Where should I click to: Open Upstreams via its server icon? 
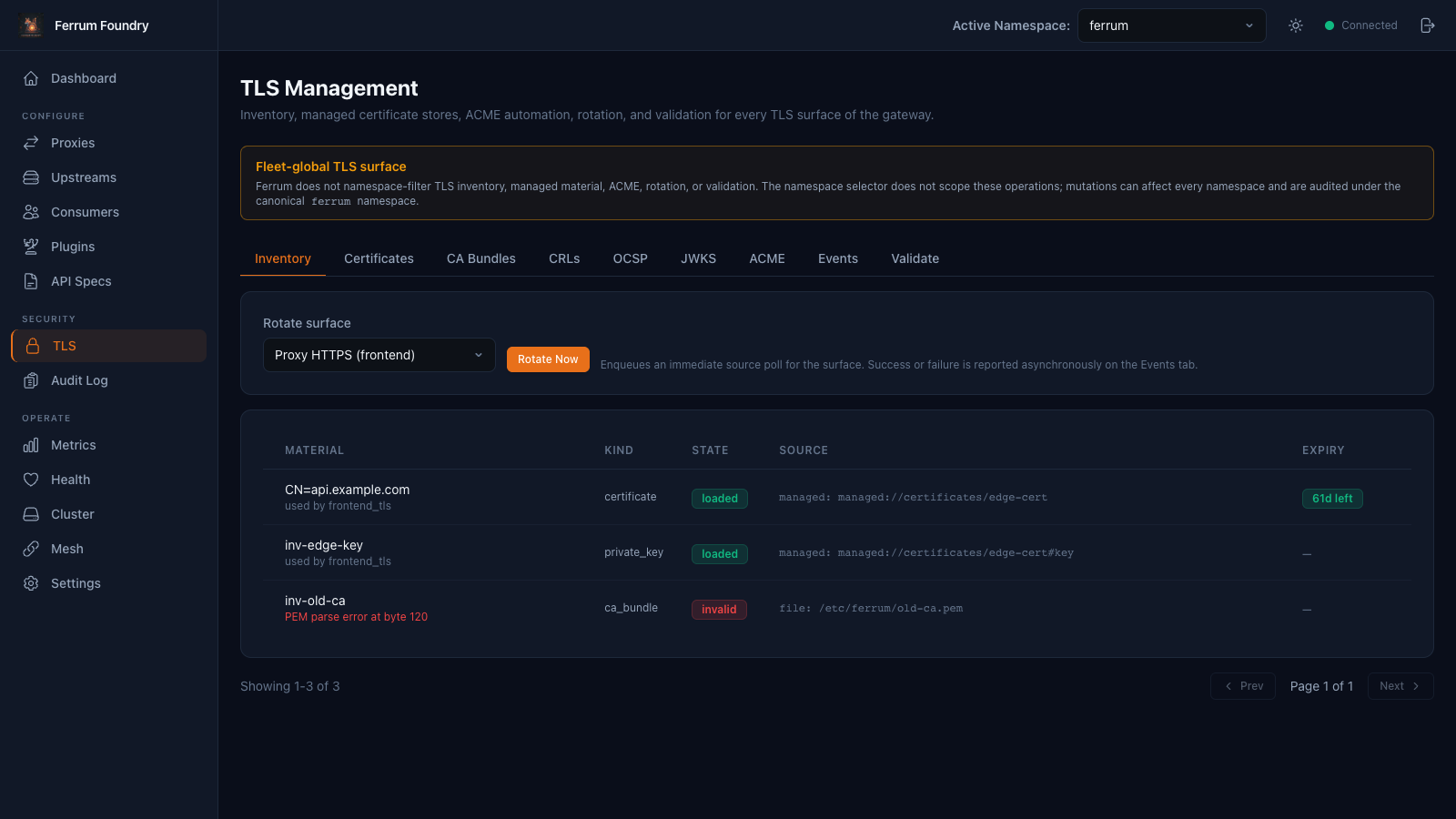coord(31,177)
